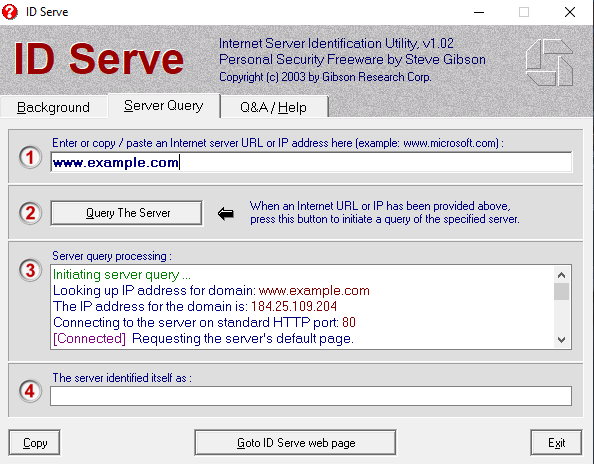The image size is (594, 464).
Task: Click the large ID Serve red logo
Action: 98,59
